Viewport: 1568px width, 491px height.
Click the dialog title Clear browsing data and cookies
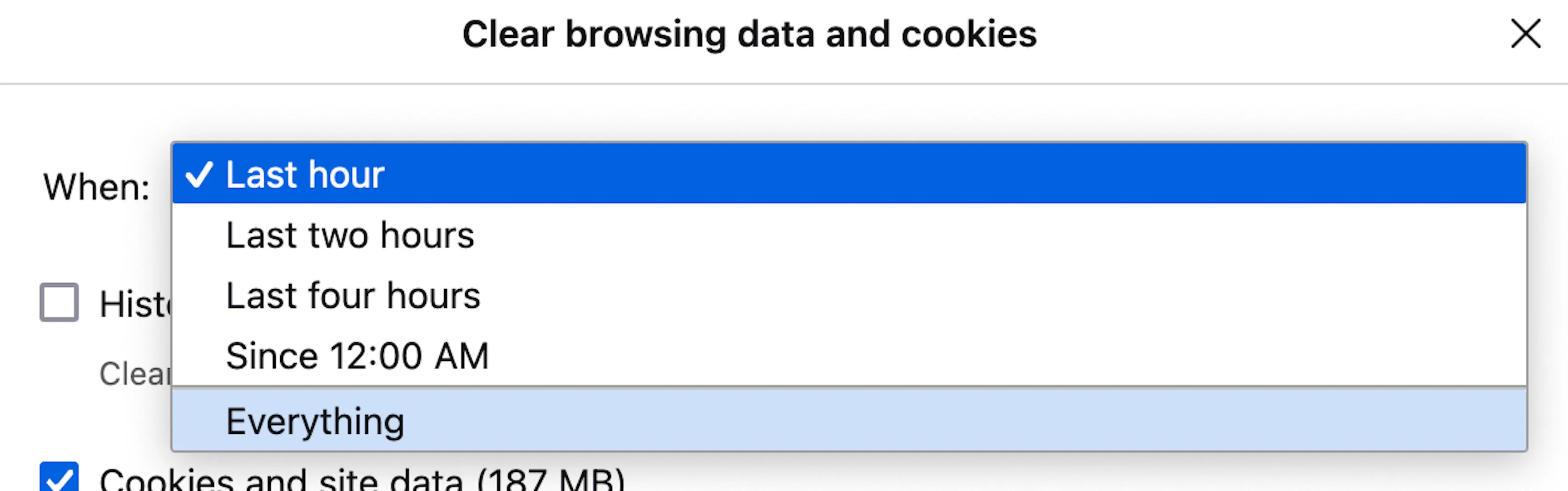(749, 34)
